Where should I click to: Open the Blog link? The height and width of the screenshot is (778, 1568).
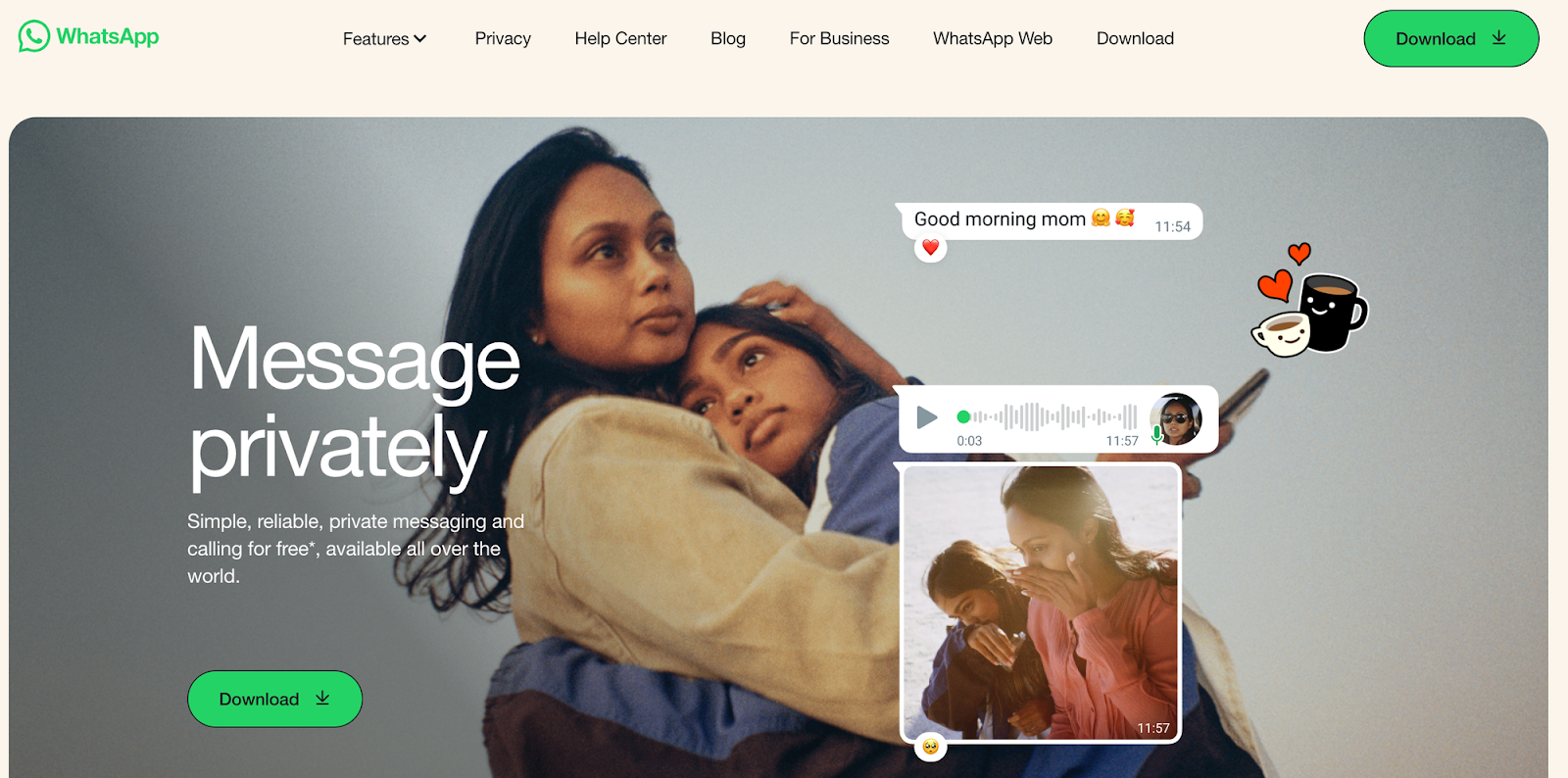(x=728, y=38)
